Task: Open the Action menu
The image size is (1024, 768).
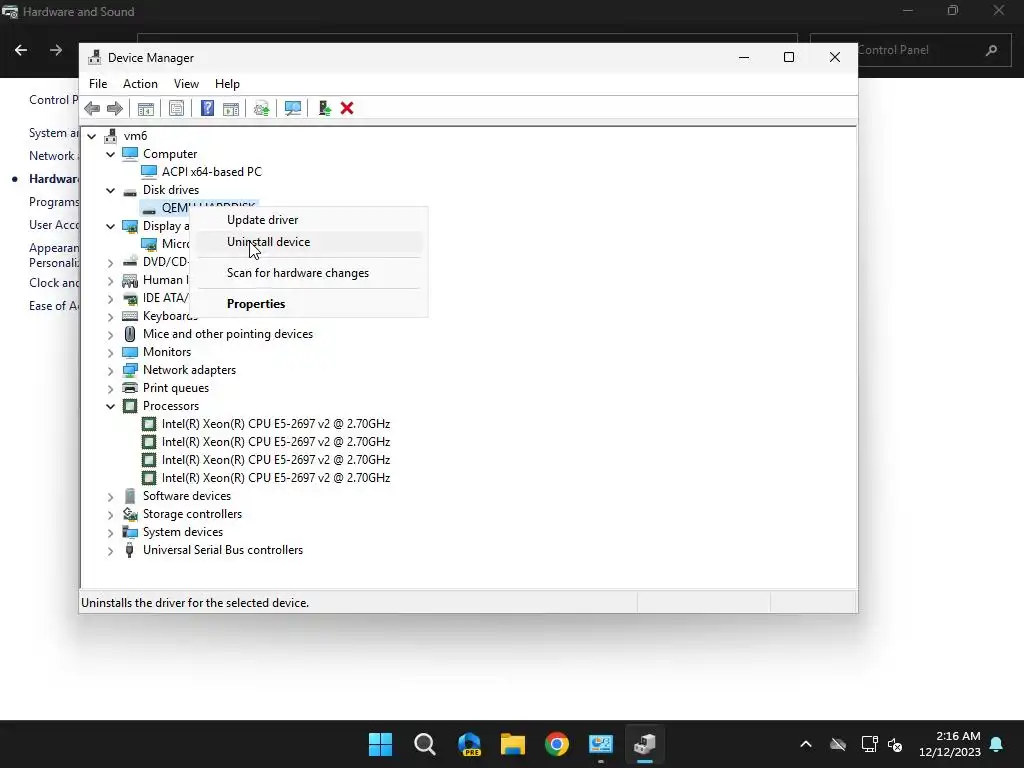Action: pyautogui.click(x=140, y=84)
